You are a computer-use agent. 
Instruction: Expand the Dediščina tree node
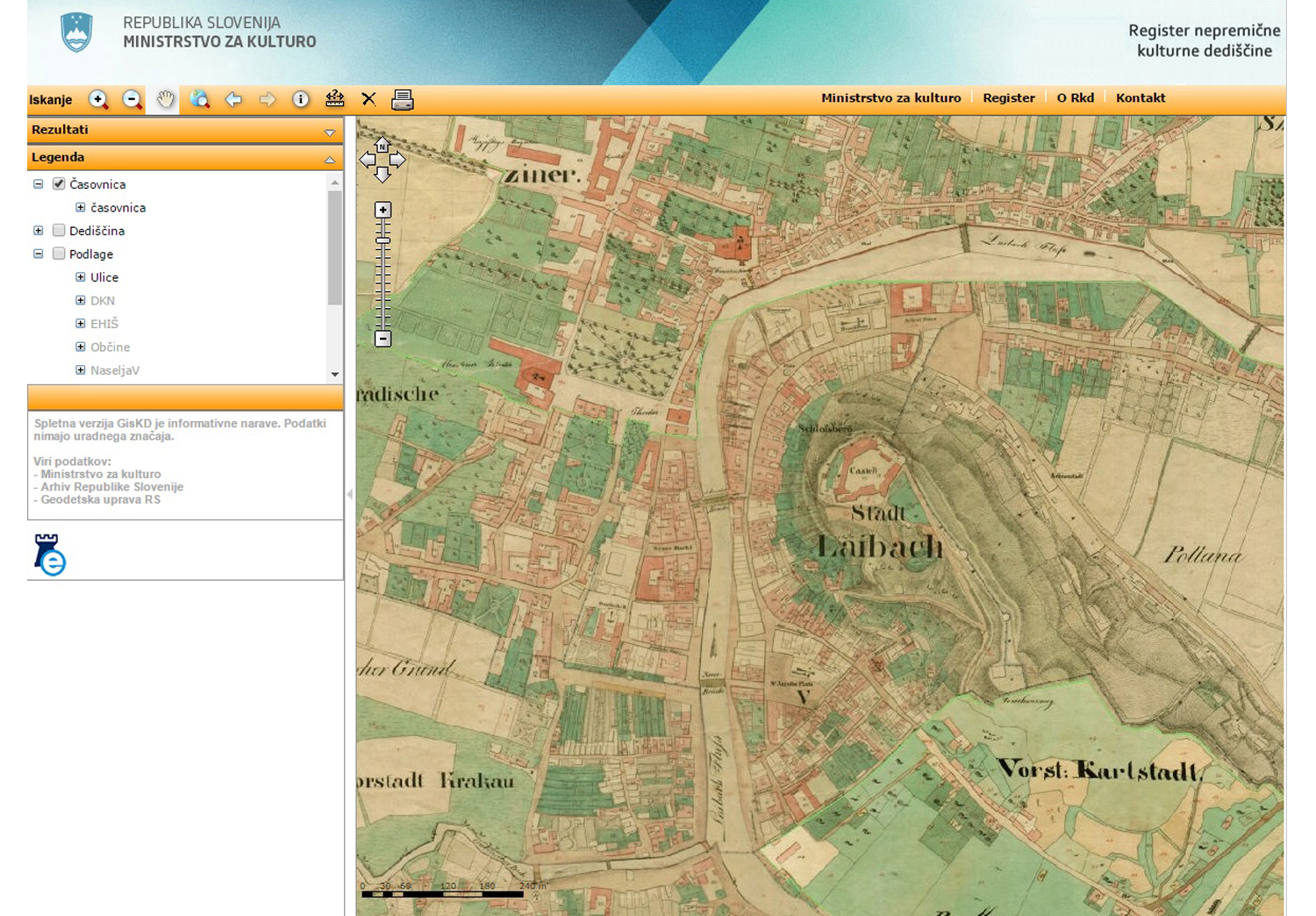pos(39,231)
